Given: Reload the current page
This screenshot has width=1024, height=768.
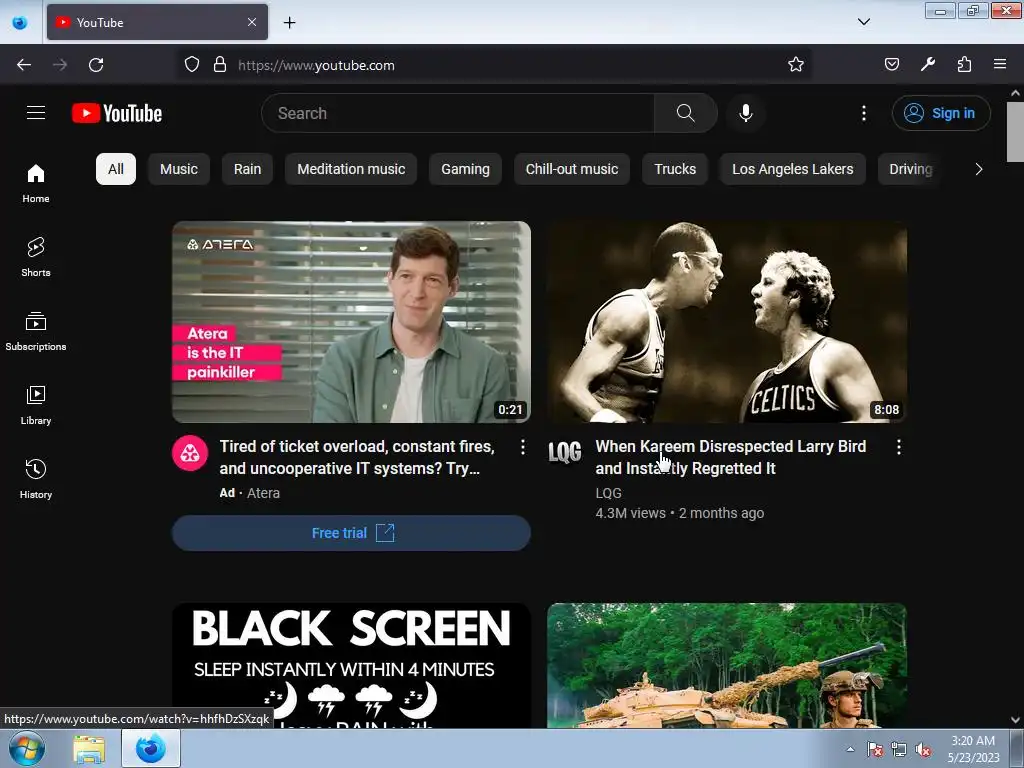Looking at the screenshot, I should coord(96,65).
